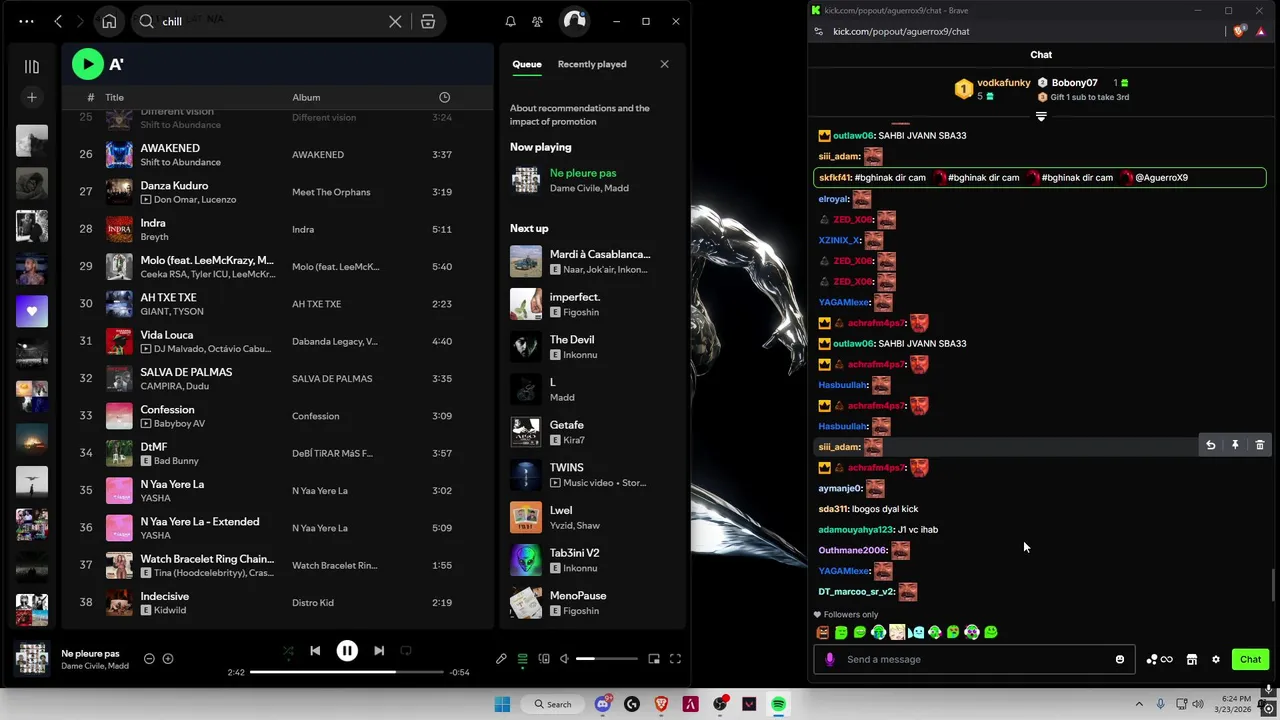Open Spotify Browse icon in search bar
Screen dimensions: 1280x720
428,21
